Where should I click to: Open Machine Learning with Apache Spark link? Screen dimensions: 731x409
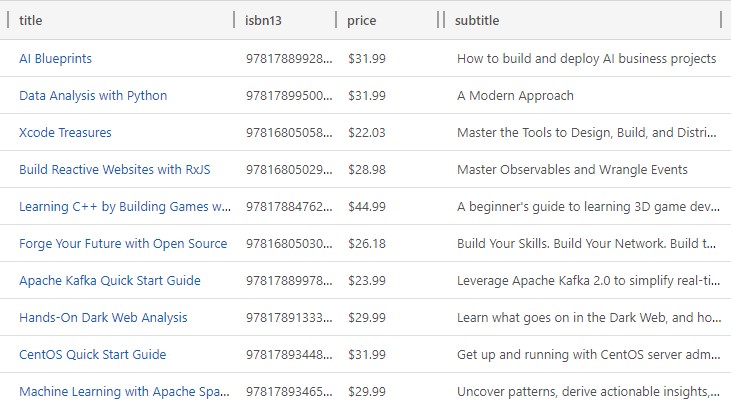[124, 391]
